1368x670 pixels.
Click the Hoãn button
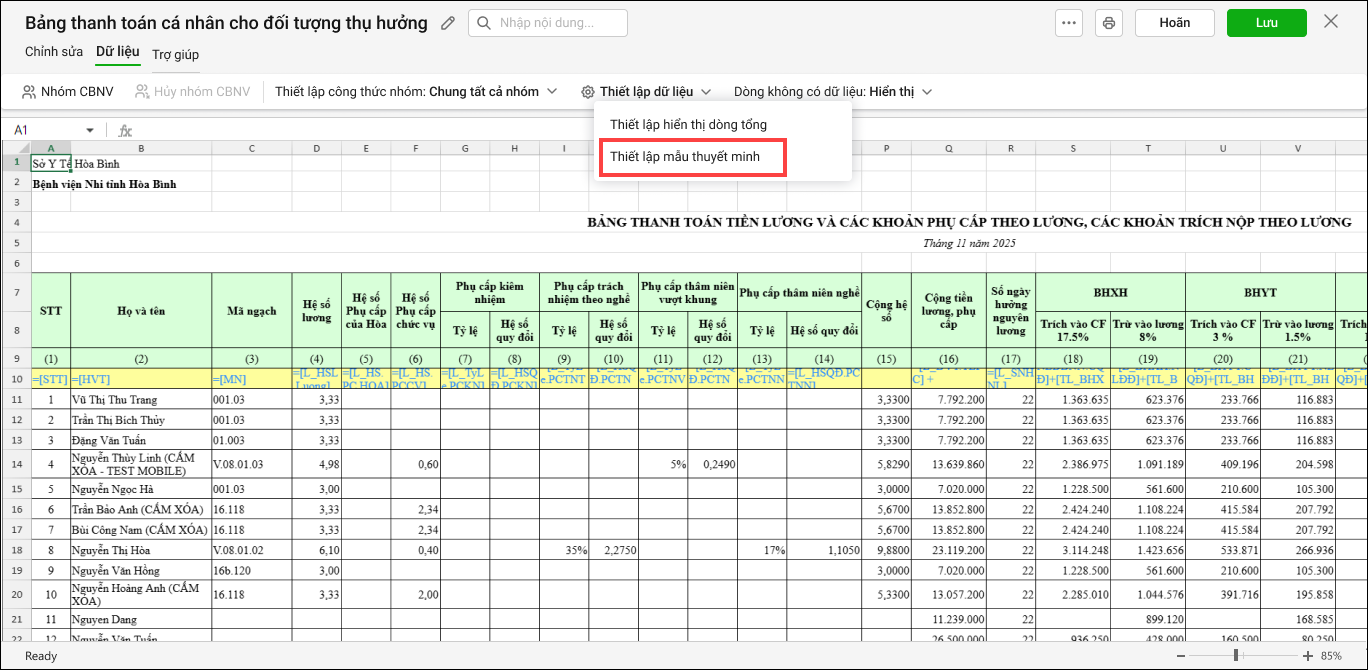coord(1174,23)
